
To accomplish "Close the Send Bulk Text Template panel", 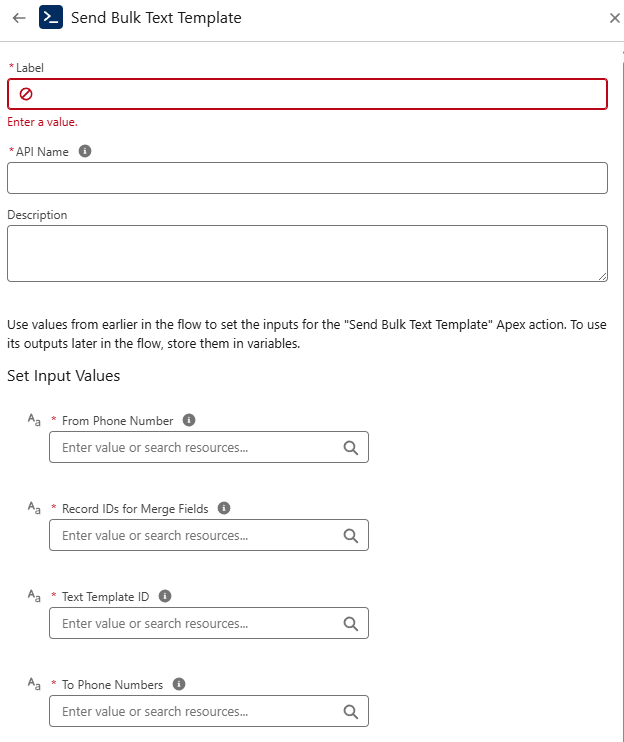I will click(x=614, y=18).
